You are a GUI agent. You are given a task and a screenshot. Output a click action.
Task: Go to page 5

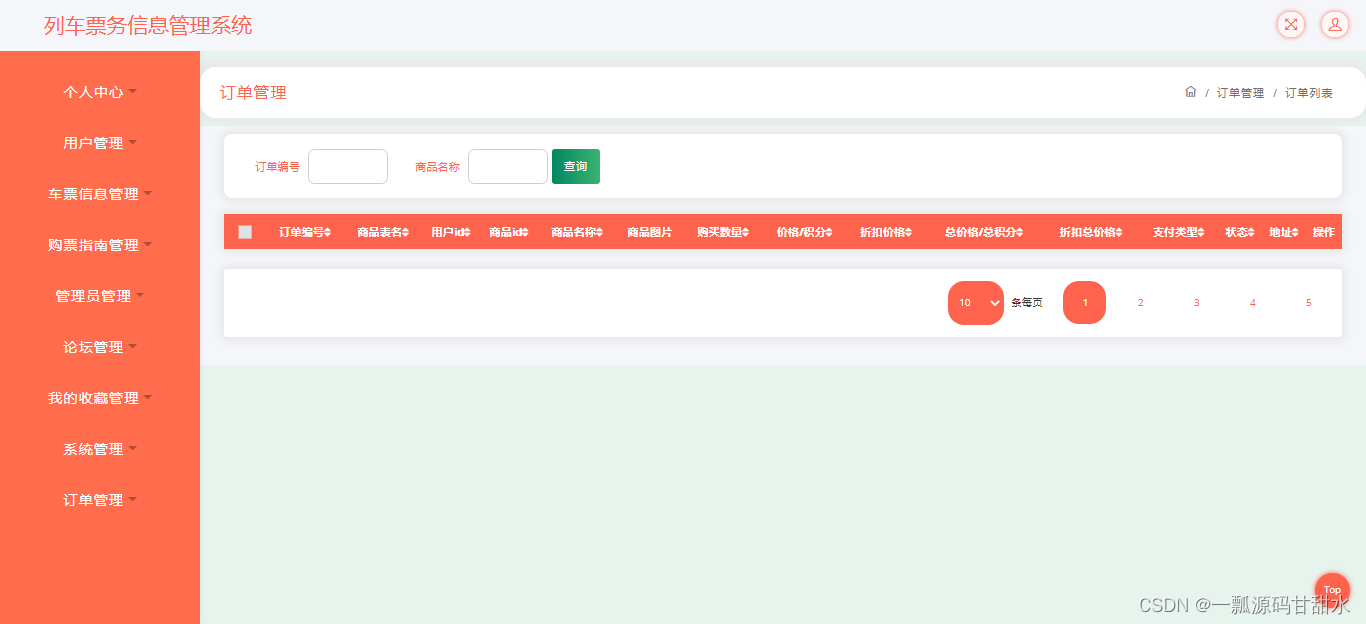(x=1308, y=303)
